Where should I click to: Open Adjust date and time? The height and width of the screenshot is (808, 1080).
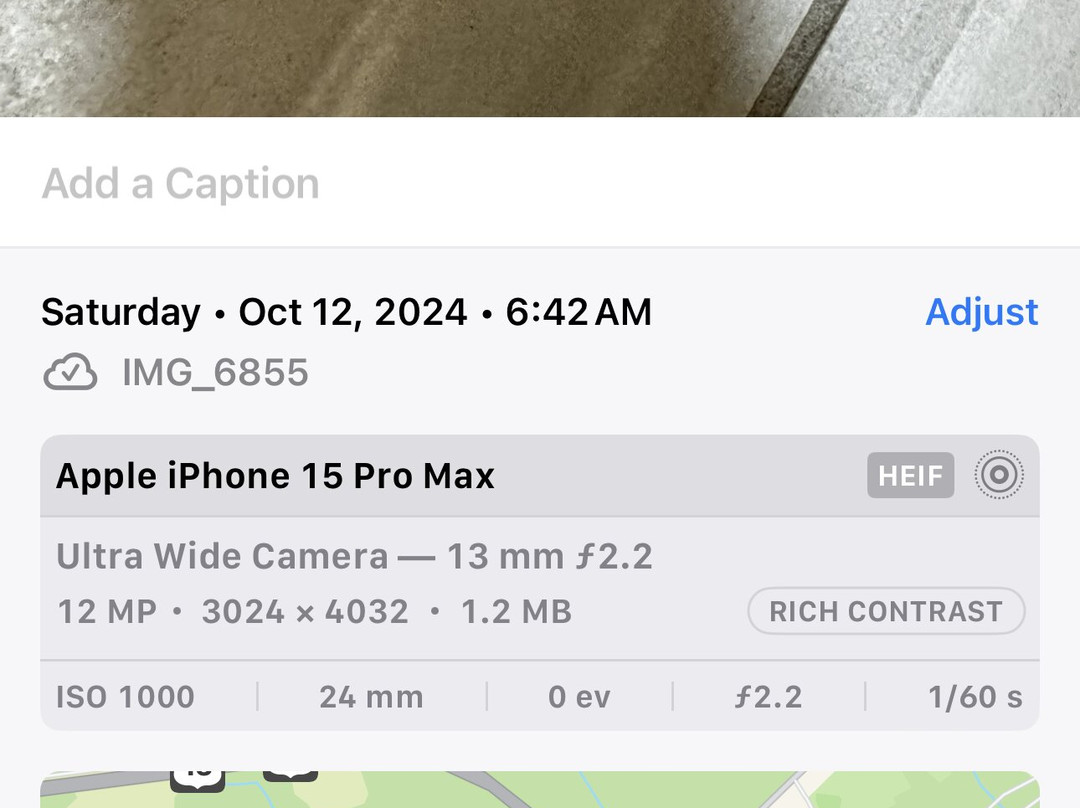pos(981,312)
